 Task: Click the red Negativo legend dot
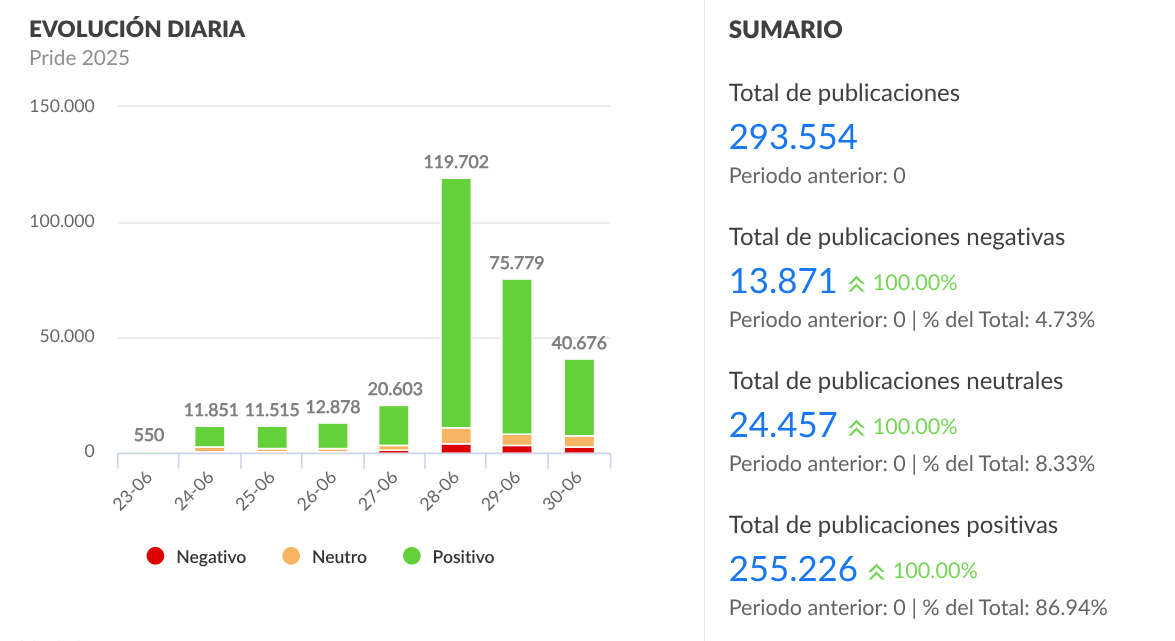pyautogui.click(x=155, y=557)
